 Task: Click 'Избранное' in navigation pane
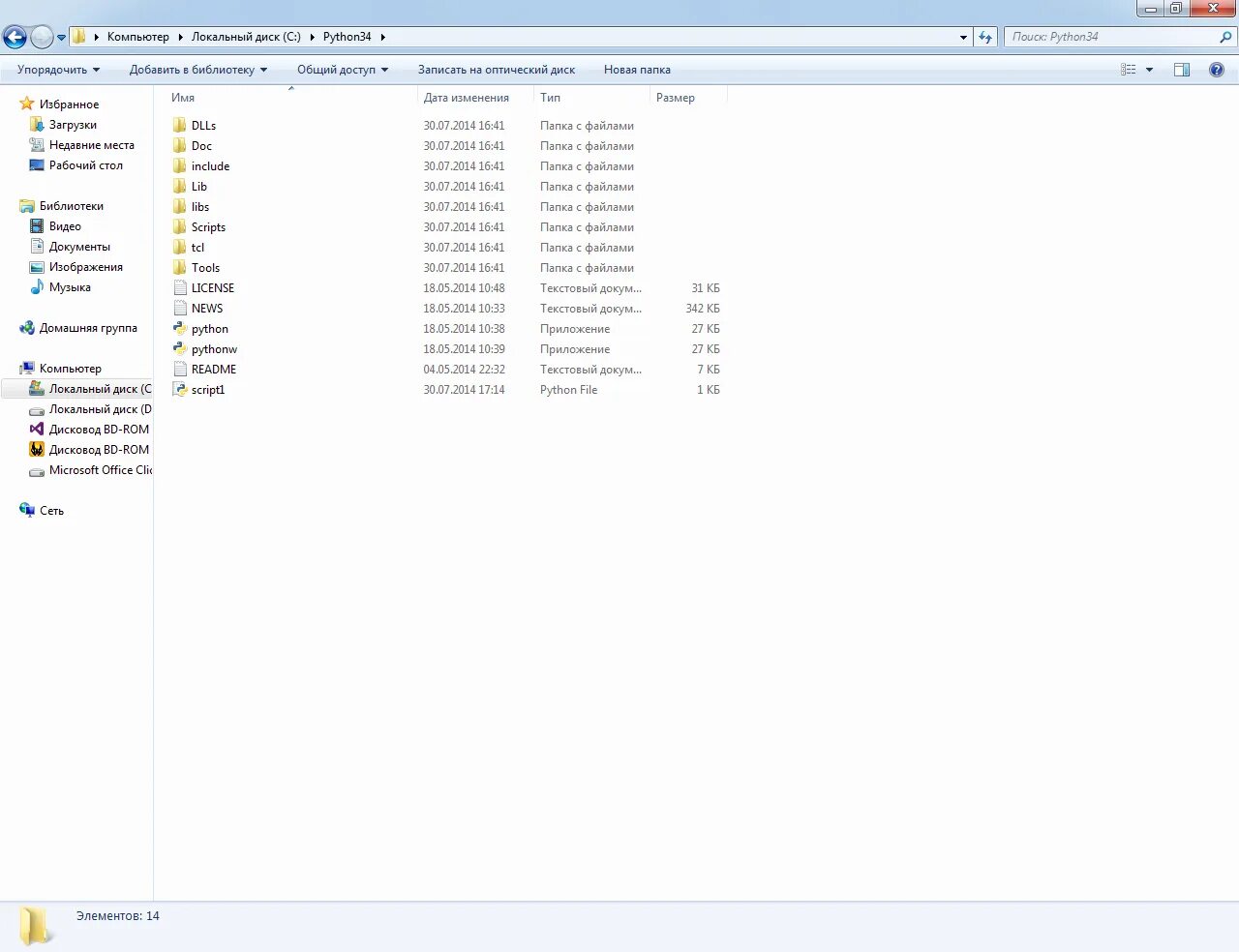pyautogui.click(x=69, y=104)
